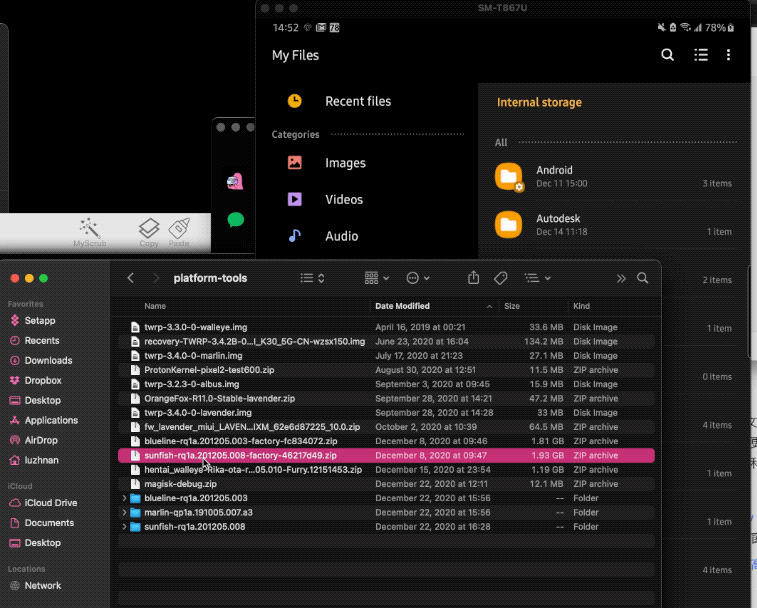Select Desktop under iCloud in the sidebar

pyautogui.click(x=35, y=543)
